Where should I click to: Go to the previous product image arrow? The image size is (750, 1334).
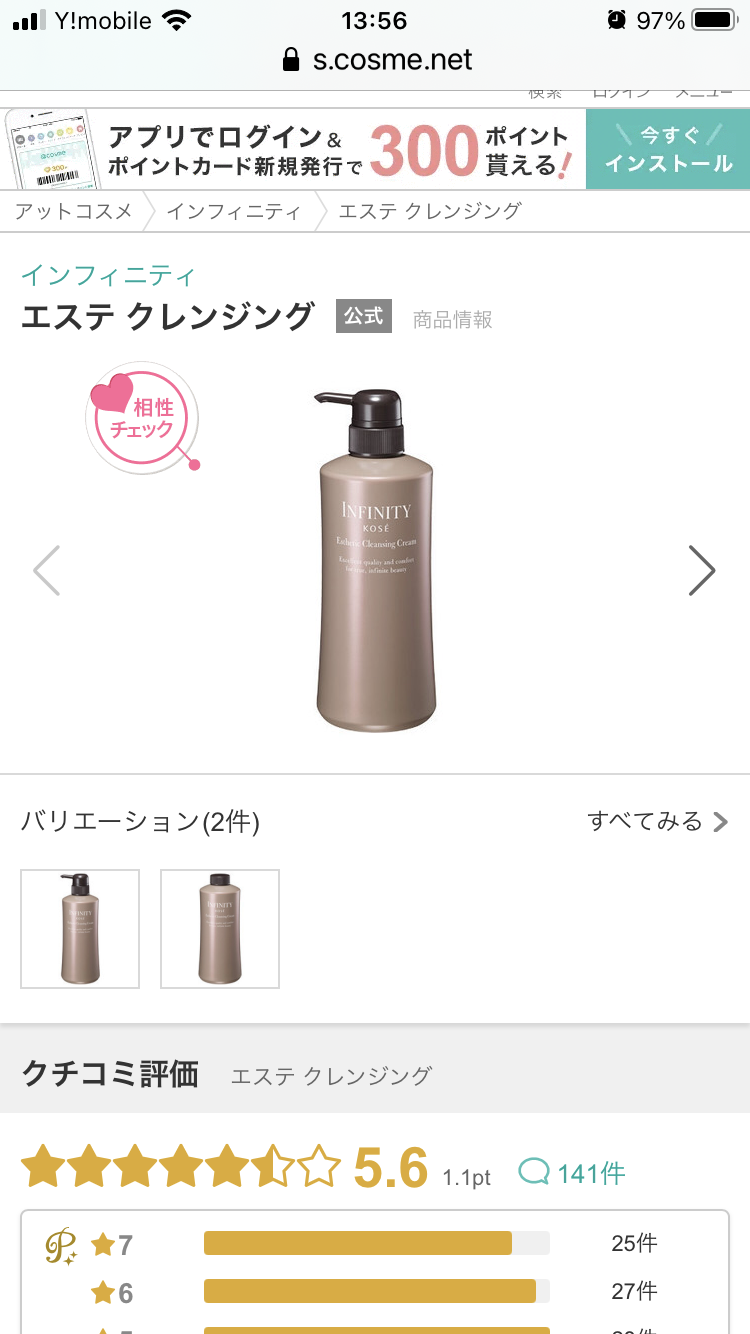[47, 571]
